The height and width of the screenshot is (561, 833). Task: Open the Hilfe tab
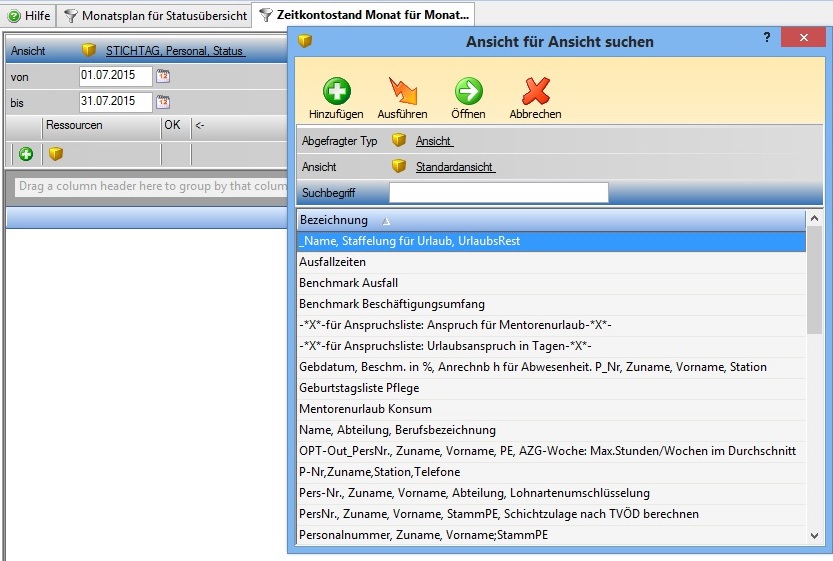click(x=29, y=16)
